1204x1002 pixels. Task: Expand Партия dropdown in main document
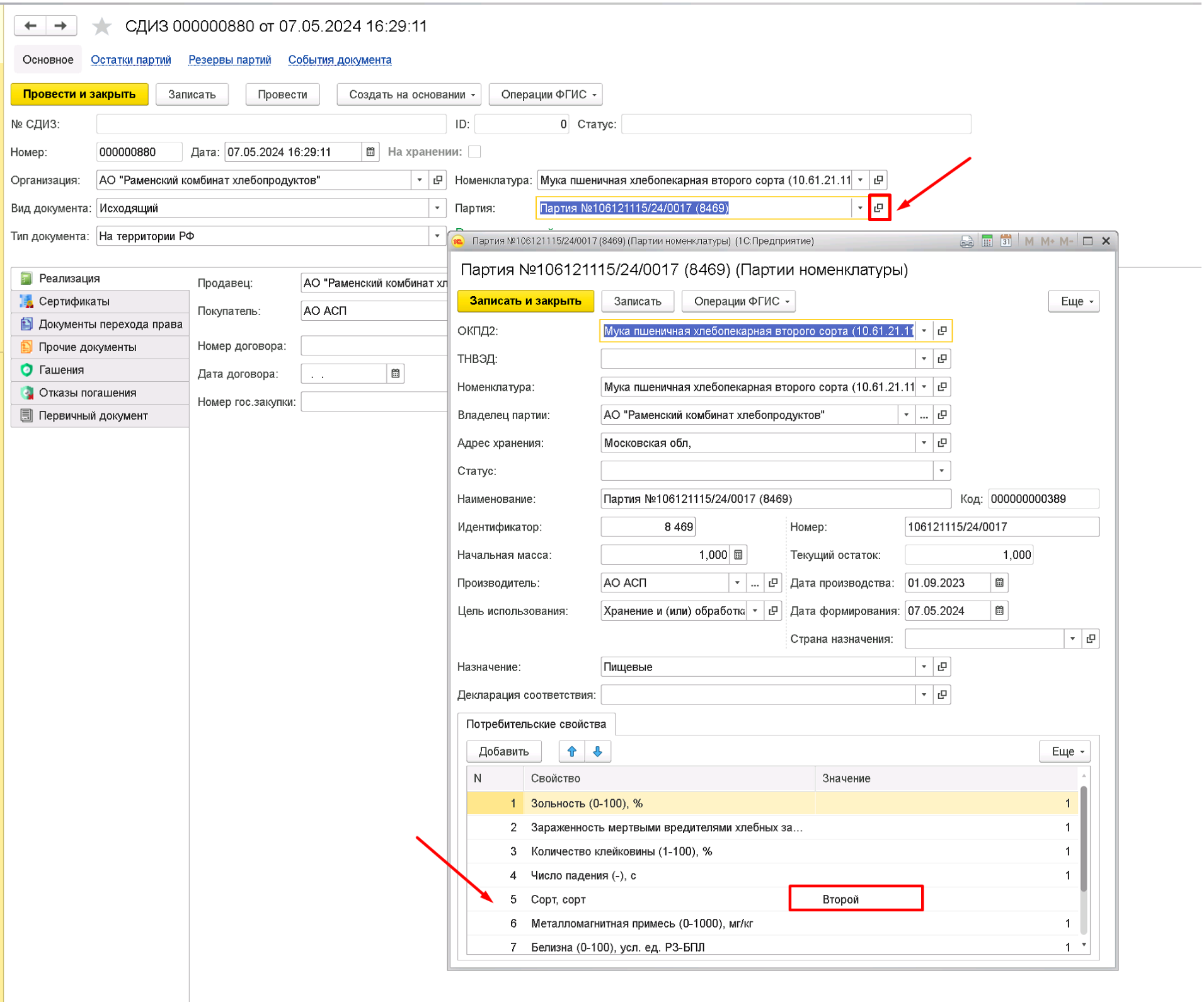pos(860,208)
